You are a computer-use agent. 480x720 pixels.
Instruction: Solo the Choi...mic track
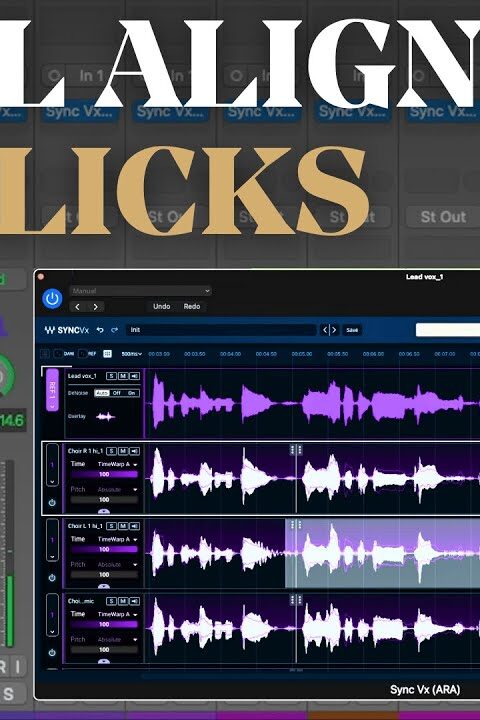click(x=111, y=601)
